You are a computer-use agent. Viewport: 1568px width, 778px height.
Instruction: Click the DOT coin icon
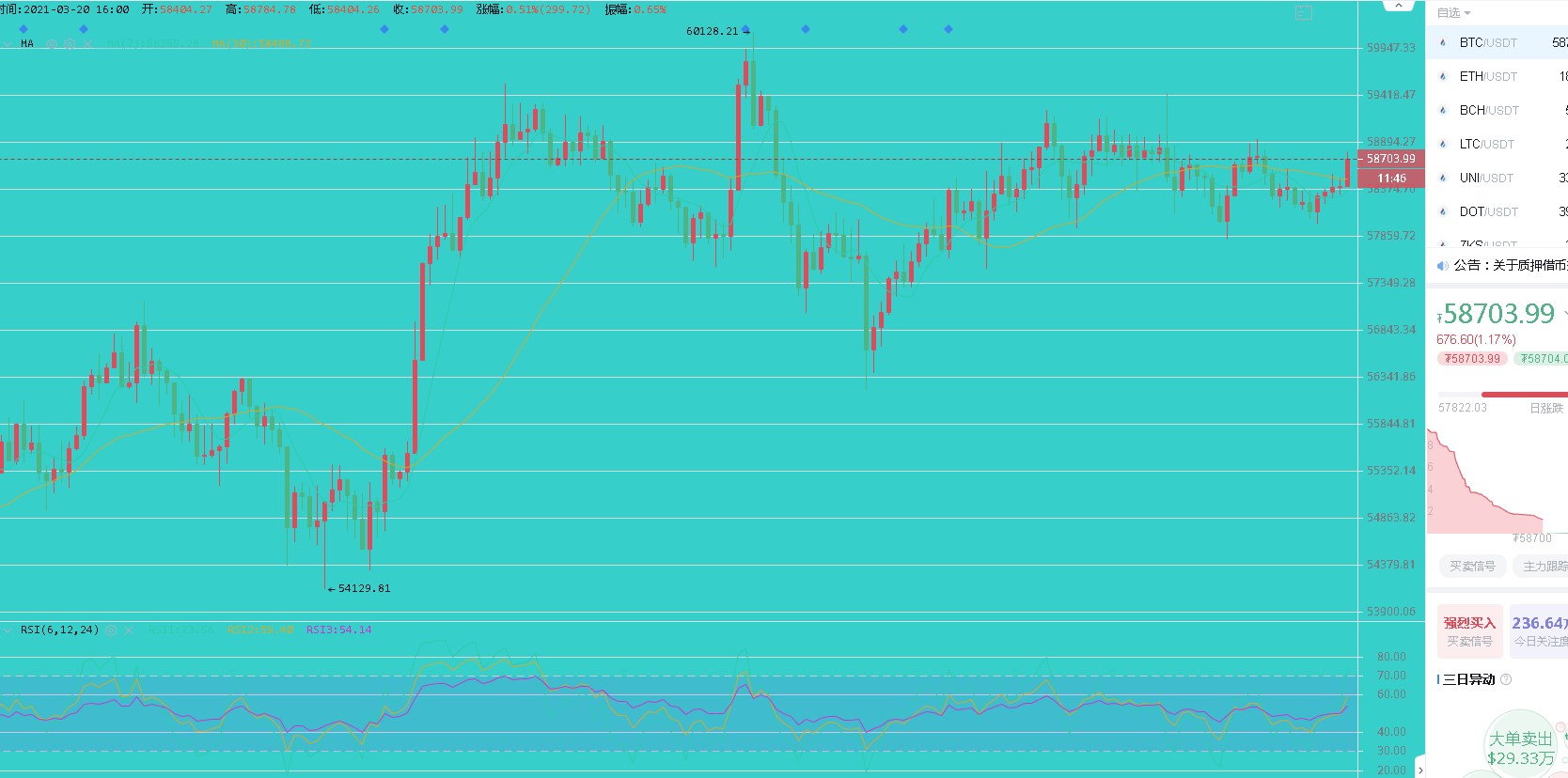click(x=1443, y=211)
